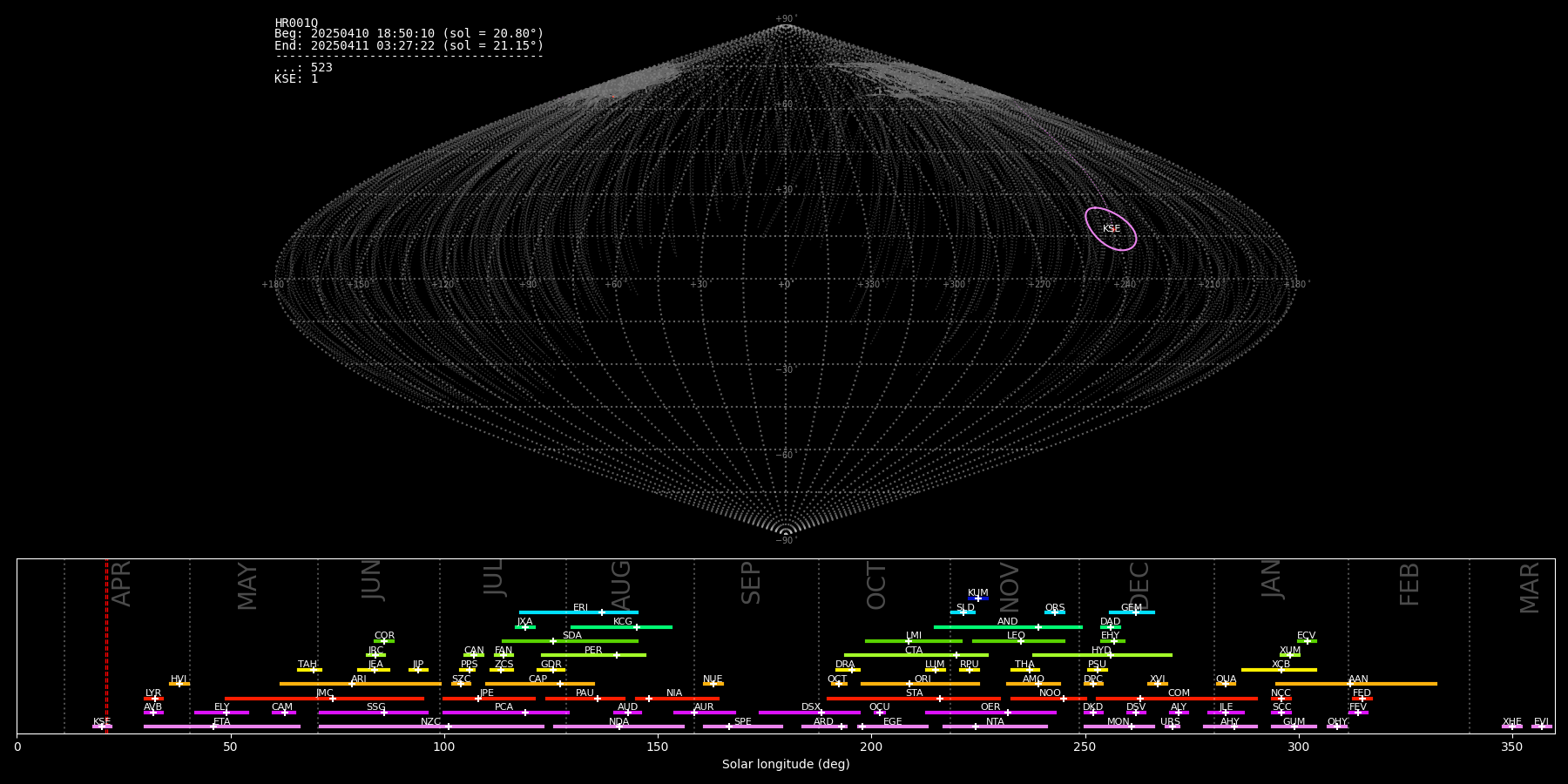Click the LEO shower bar
1568x784 pixels.
tap(1018, 641)
